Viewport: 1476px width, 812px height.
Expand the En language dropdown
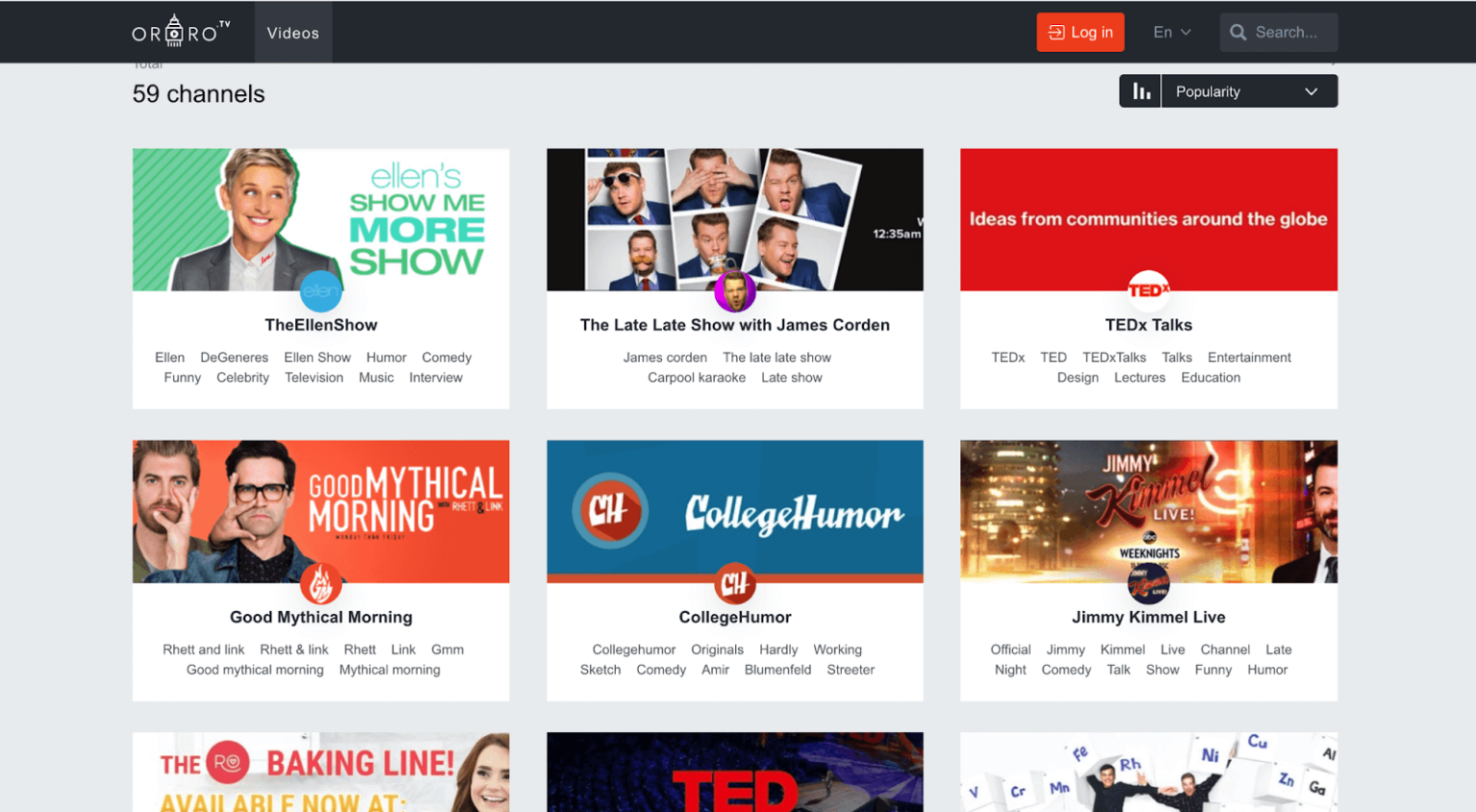point(1170,32)
